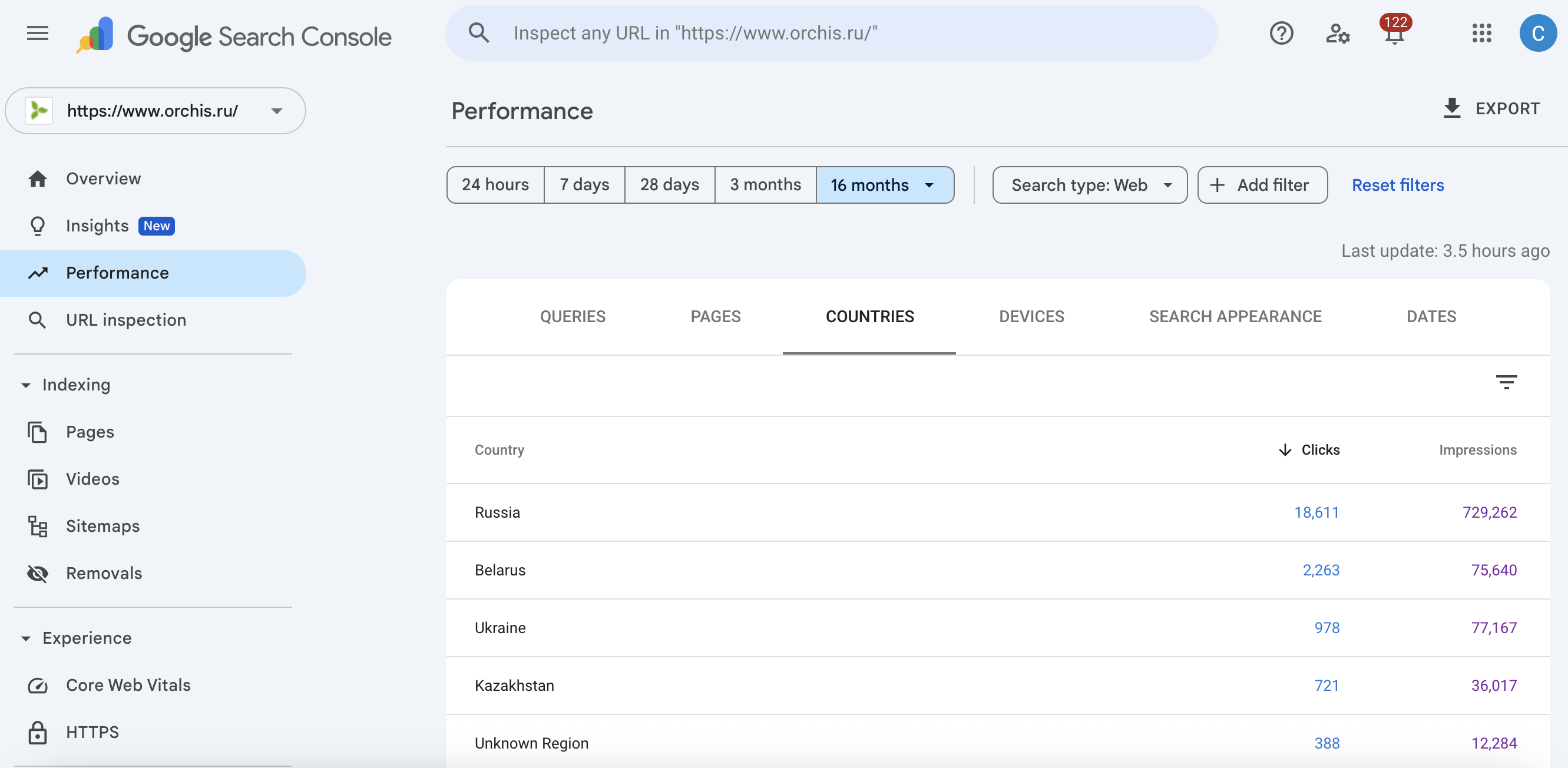Viewport: 1568px width, 768px height.
Task: Open users and settings icon
Action: [1337, 33]
